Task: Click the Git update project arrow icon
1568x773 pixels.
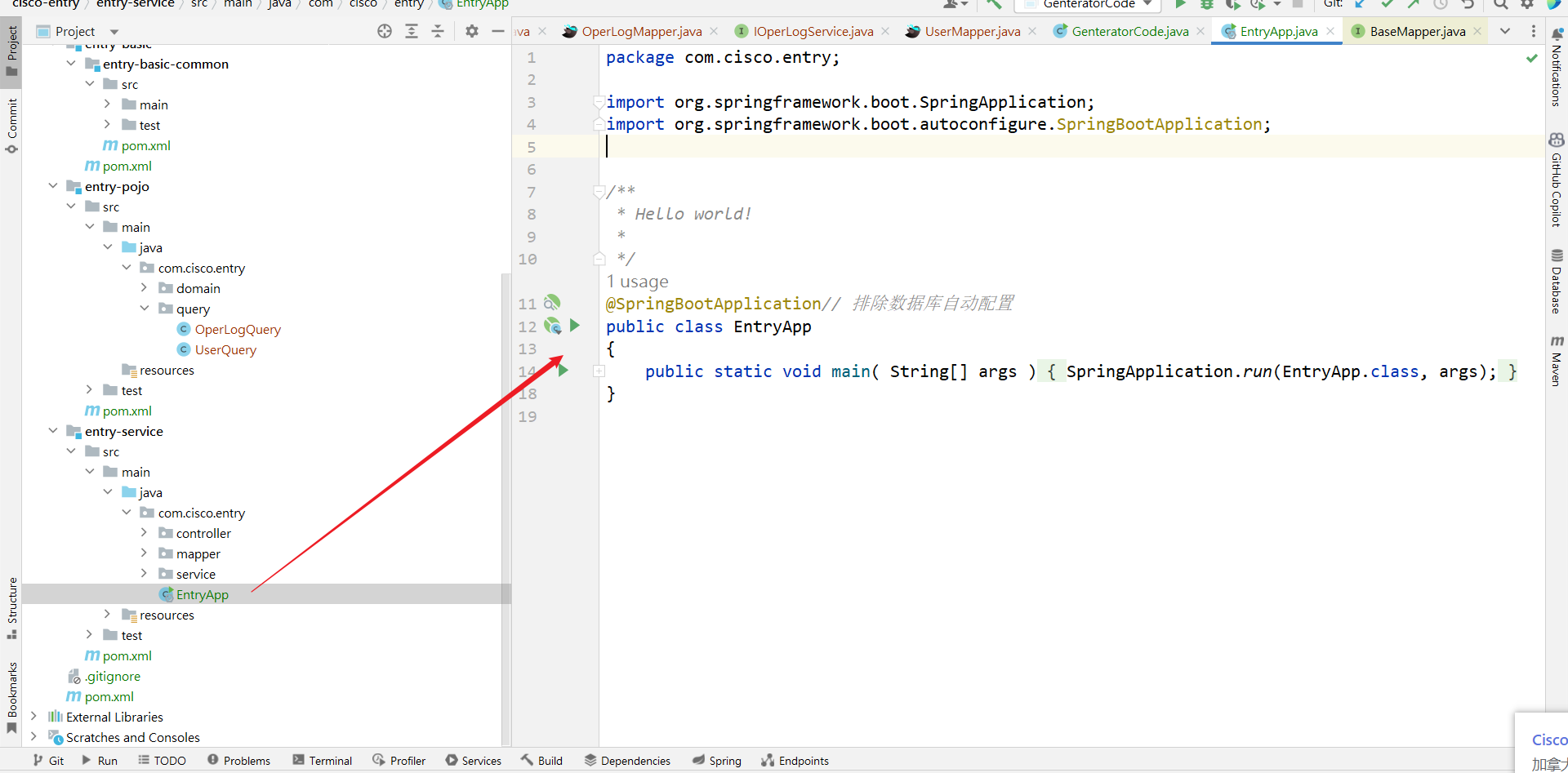Action: (x=1361, y=4)
